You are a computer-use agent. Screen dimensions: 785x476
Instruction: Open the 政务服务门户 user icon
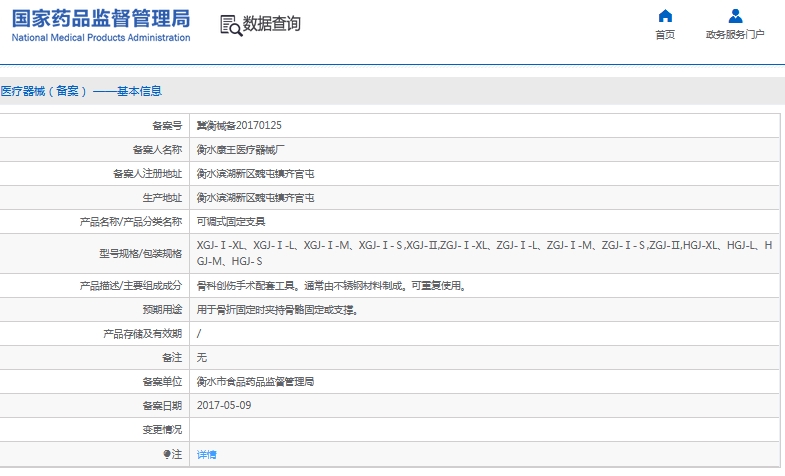[735, 16]
